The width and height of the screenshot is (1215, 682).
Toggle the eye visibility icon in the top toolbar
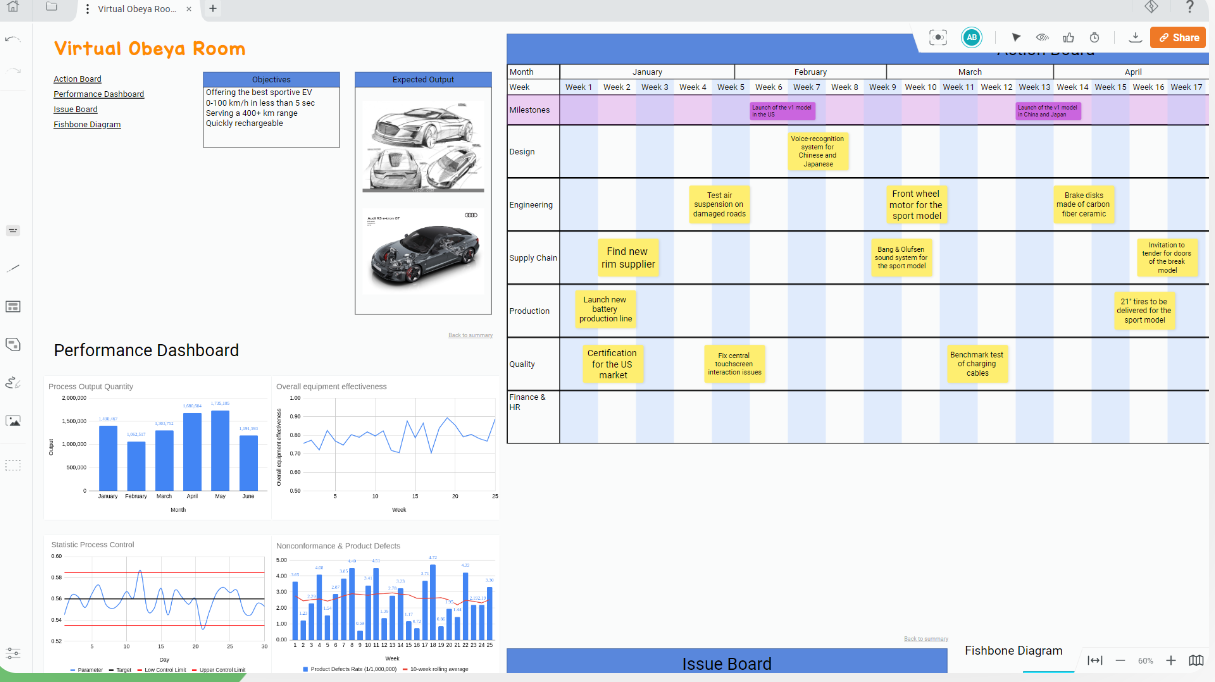click(x=1042, y=37)
